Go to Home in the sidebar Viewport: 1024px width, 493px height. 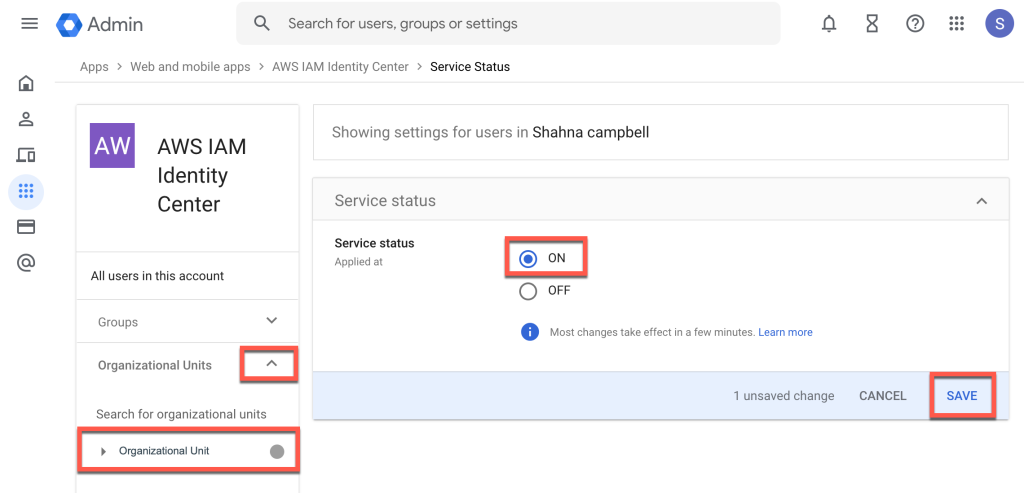pos(26,83)
